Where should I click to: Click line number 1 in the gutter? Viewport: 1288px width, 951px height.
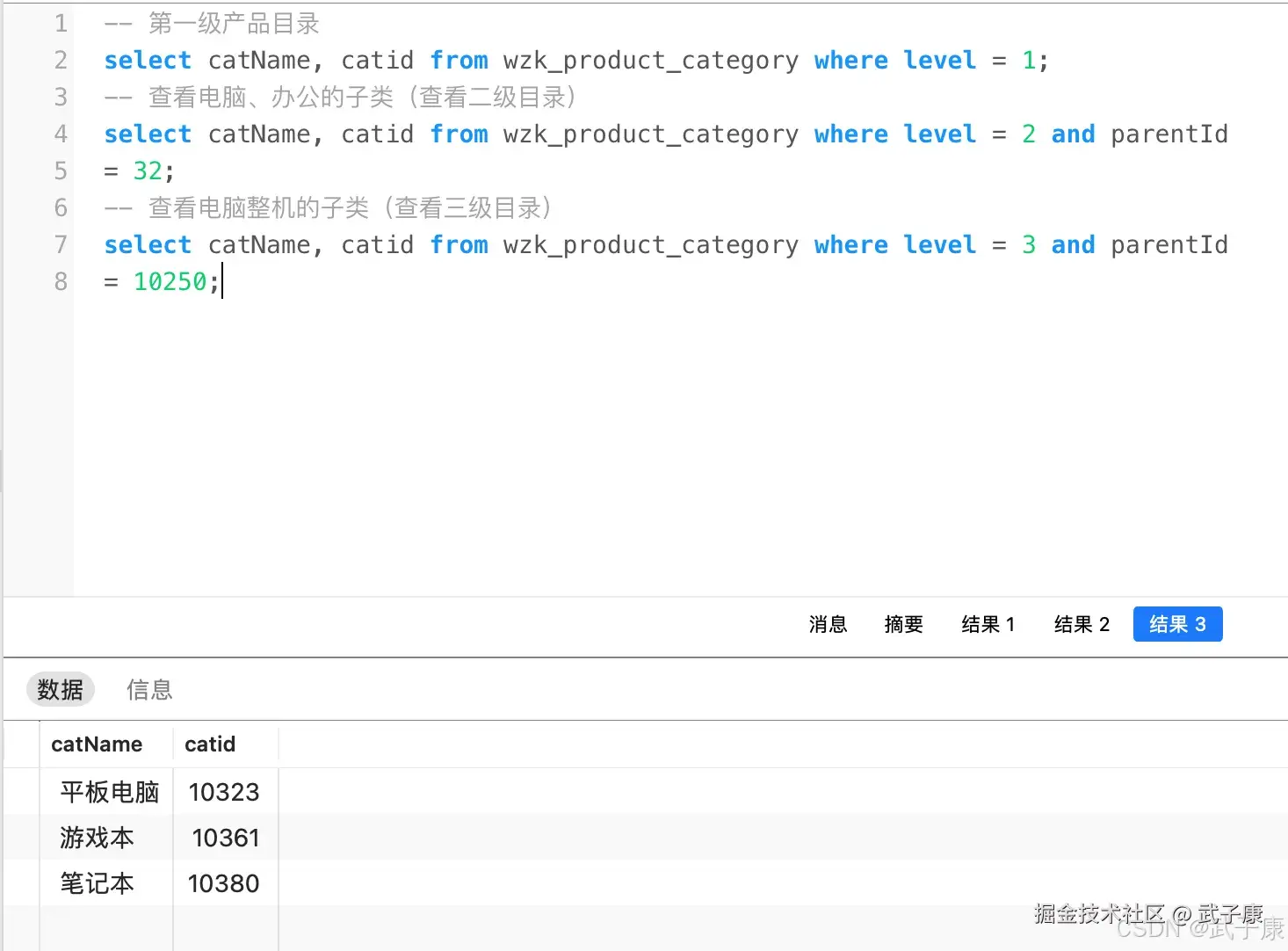[x=61, y=24]
